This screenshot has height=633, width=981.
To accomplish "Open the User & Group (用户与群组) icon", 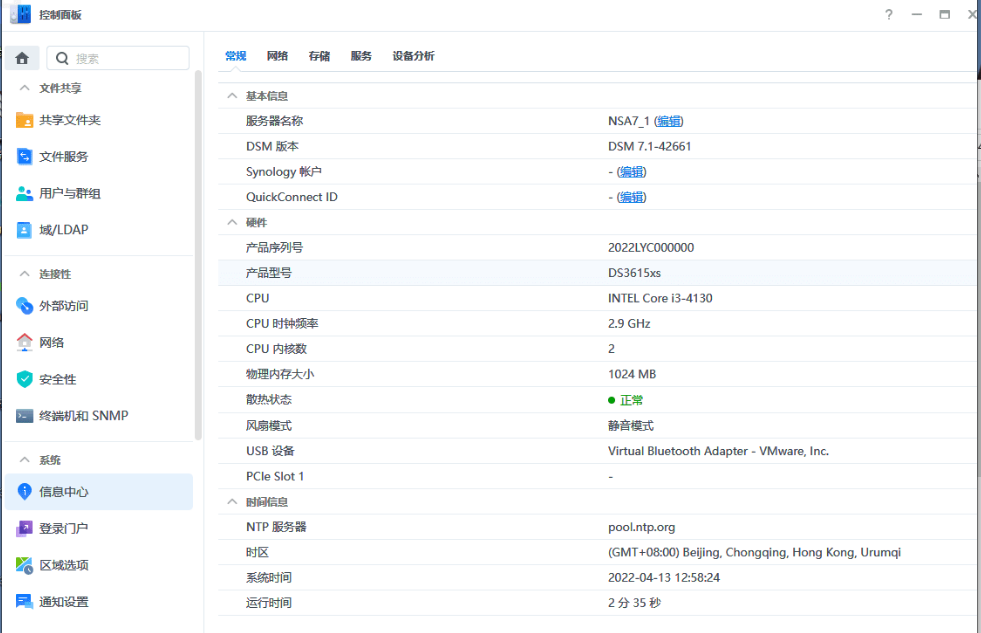I will (24, 193).
